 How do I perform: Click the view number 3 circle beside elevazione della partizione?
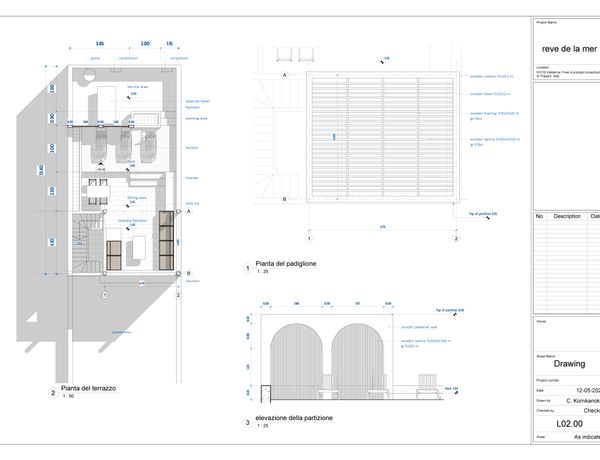point(247,422)
